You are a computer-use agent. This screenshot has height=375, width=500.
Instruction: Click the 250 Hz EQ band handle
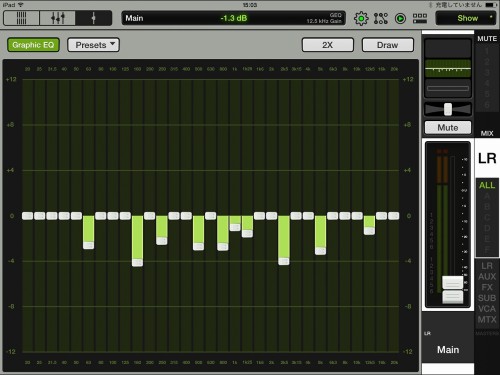click(x=162, y=241)
